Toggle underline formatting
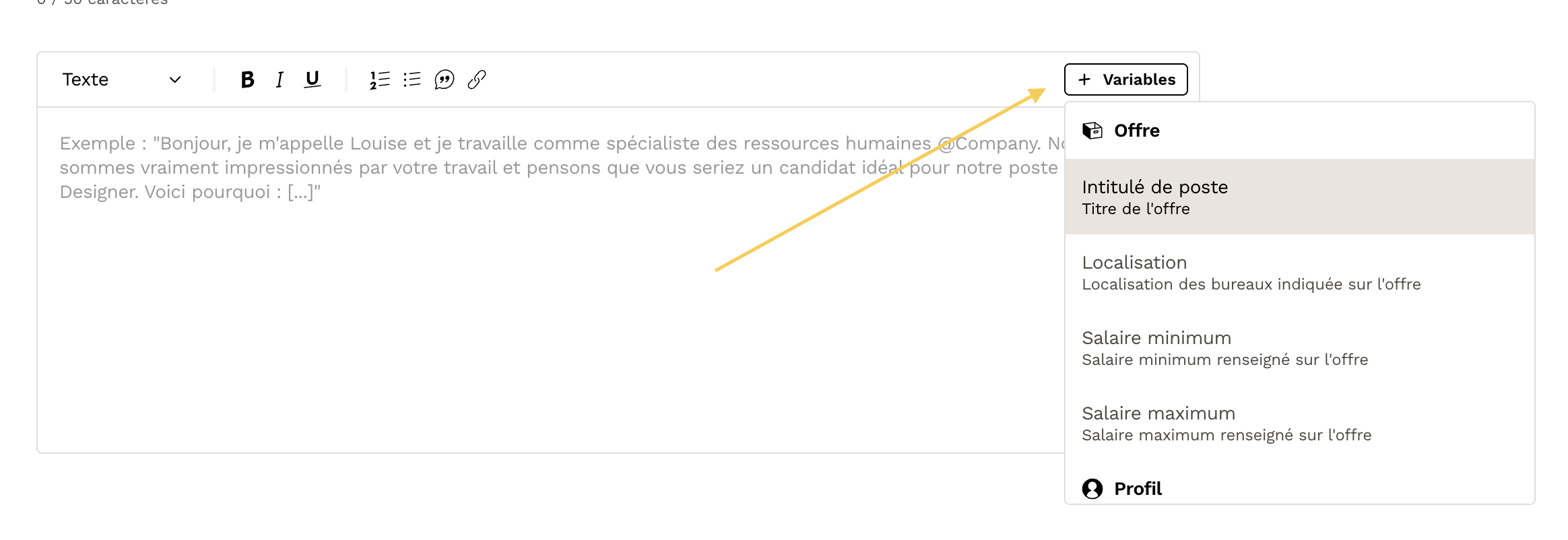1568x540 pixels. [x=312, y=79]
